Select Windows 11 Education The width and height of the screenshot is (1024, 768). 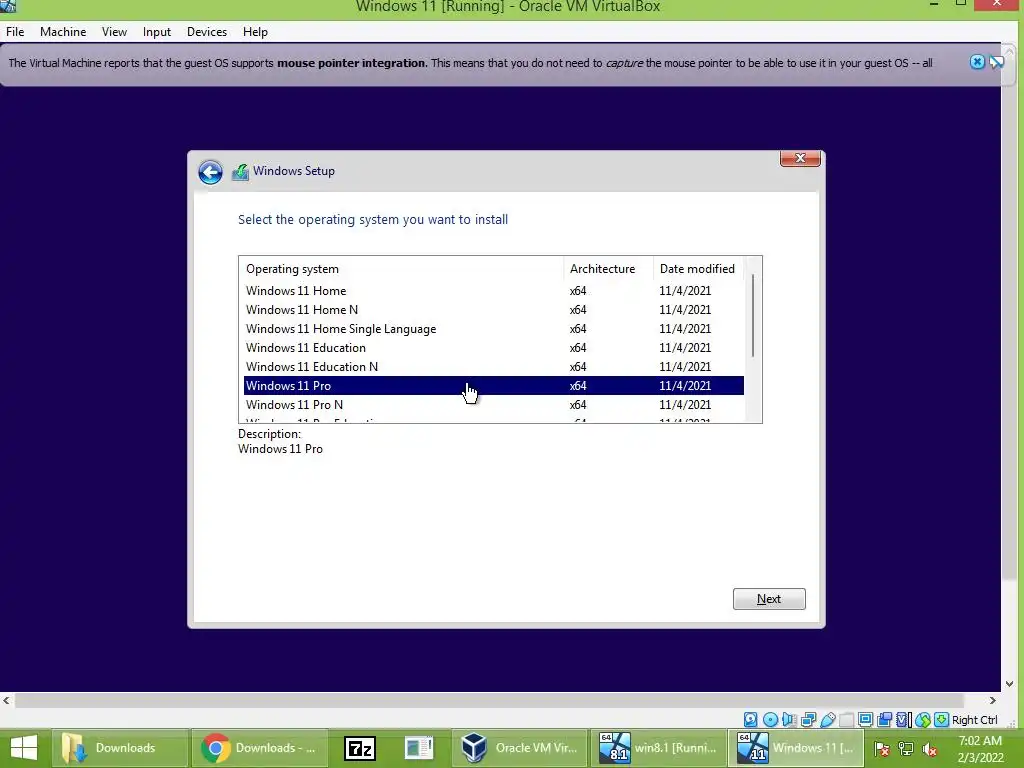[494, 347]
